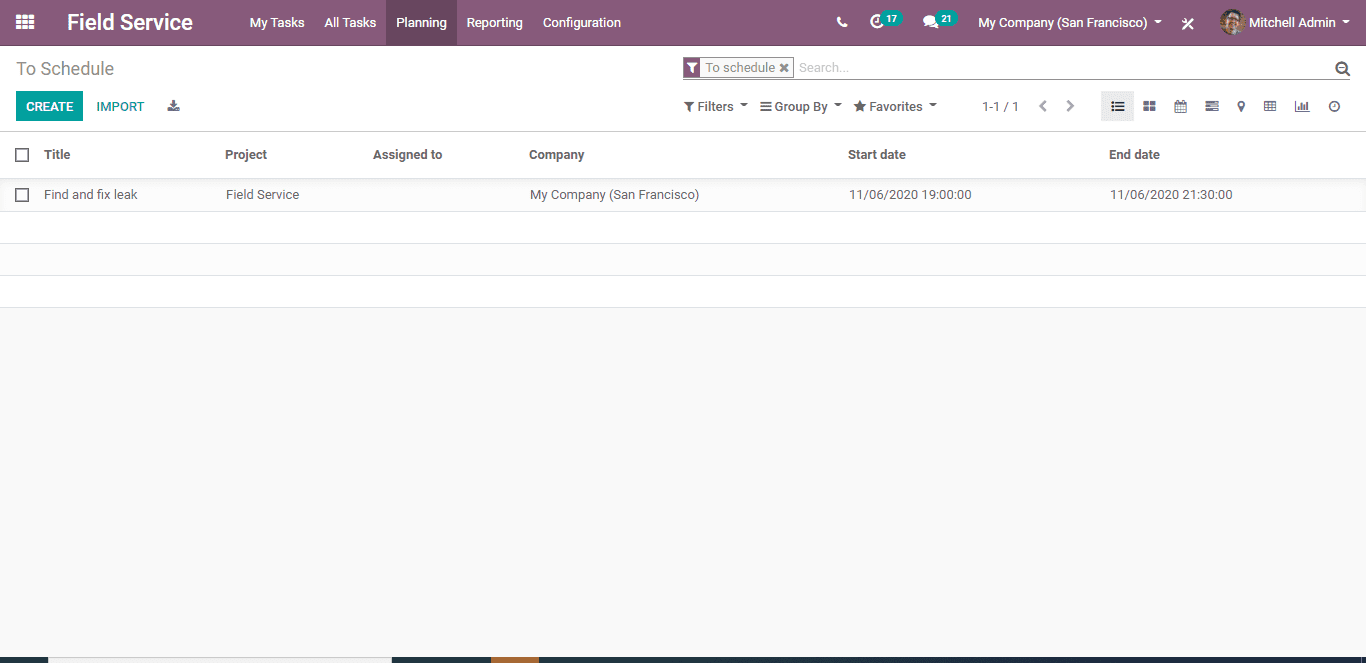Focus the Search input field
Viewport: 1366px width, 663px height.
point(1060,68)
